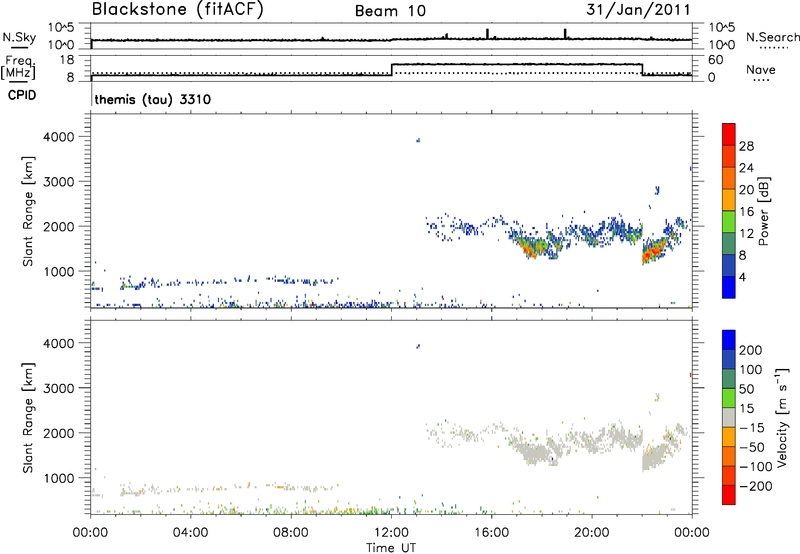The height and width of the screenshot is (554, 800).
Task: Click the CPID row label
Action: tap(22, 95)
